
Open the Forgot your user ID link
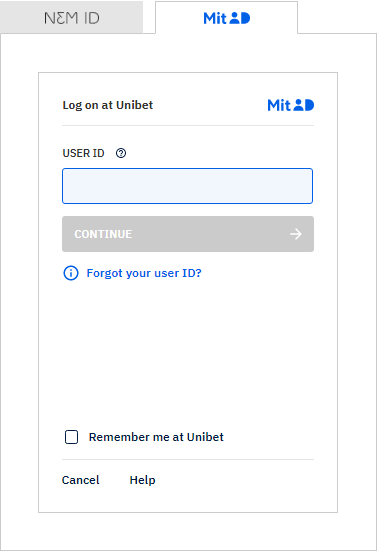144,273
